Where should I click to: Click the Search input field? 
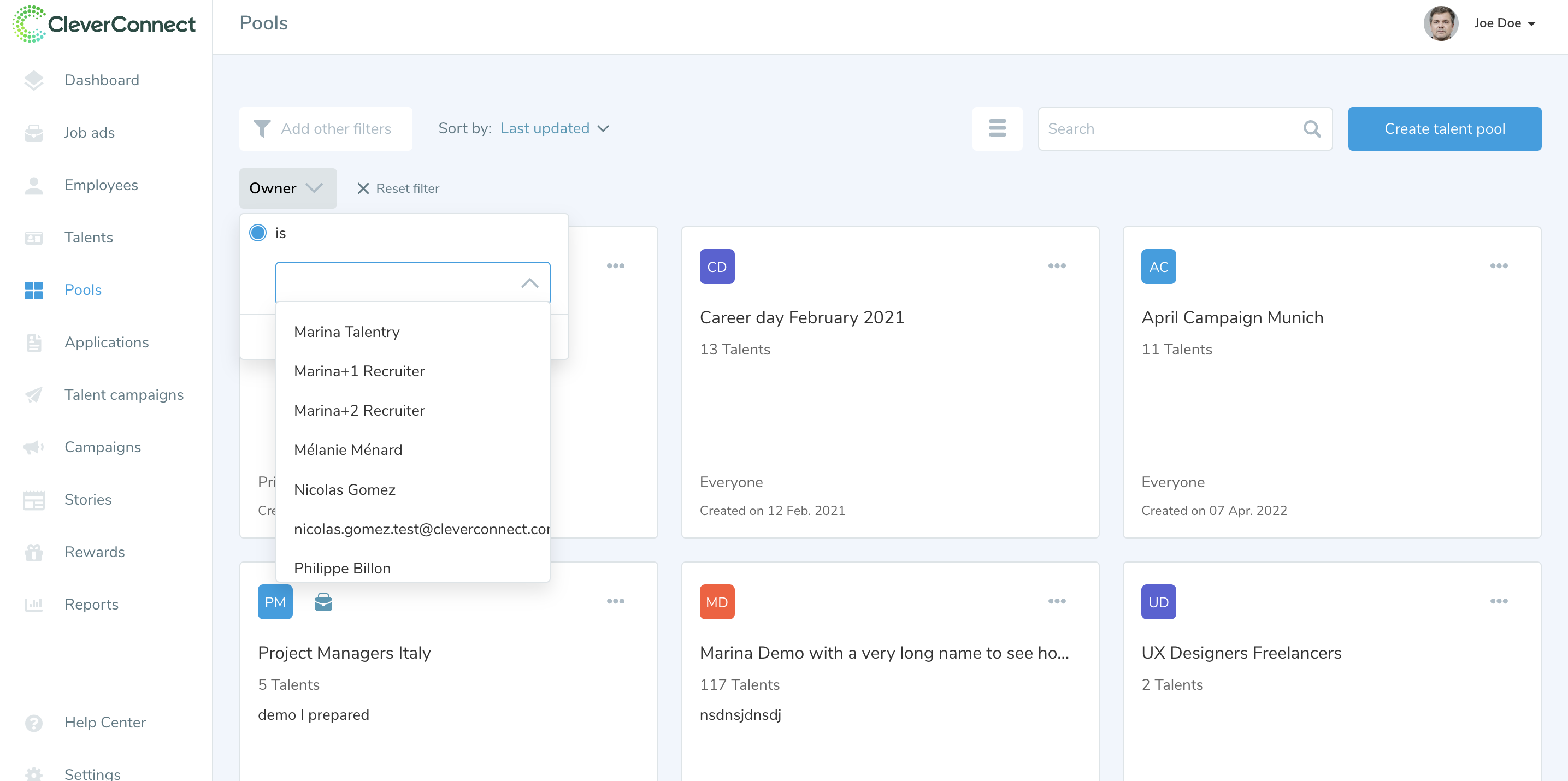click(1169, 128)
